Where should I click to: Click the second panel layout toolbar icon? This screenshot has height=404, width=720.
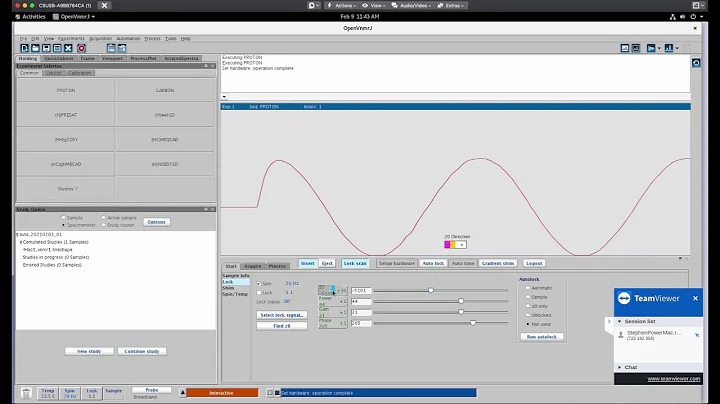coord(122,48)
